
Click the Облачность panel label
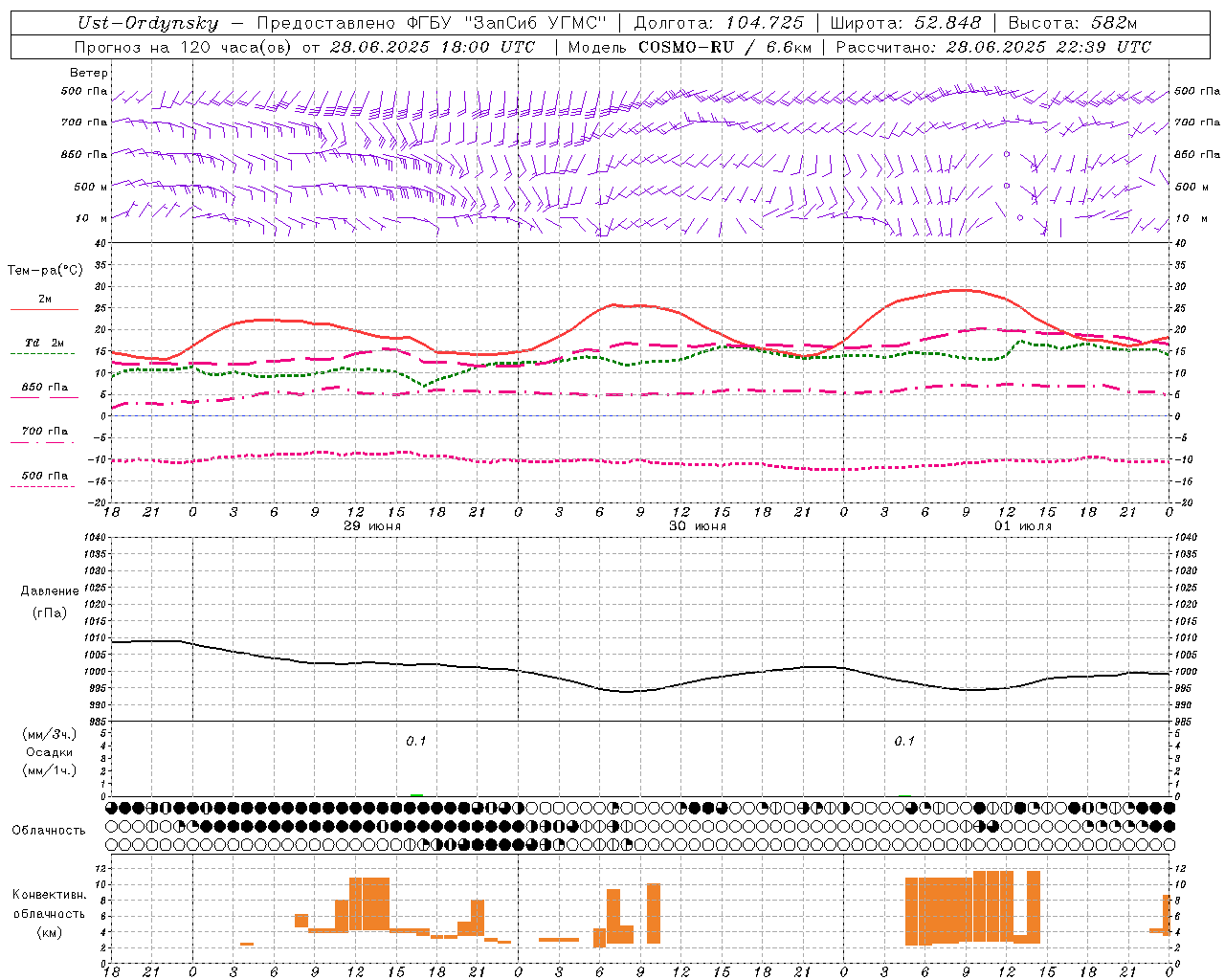49,830
